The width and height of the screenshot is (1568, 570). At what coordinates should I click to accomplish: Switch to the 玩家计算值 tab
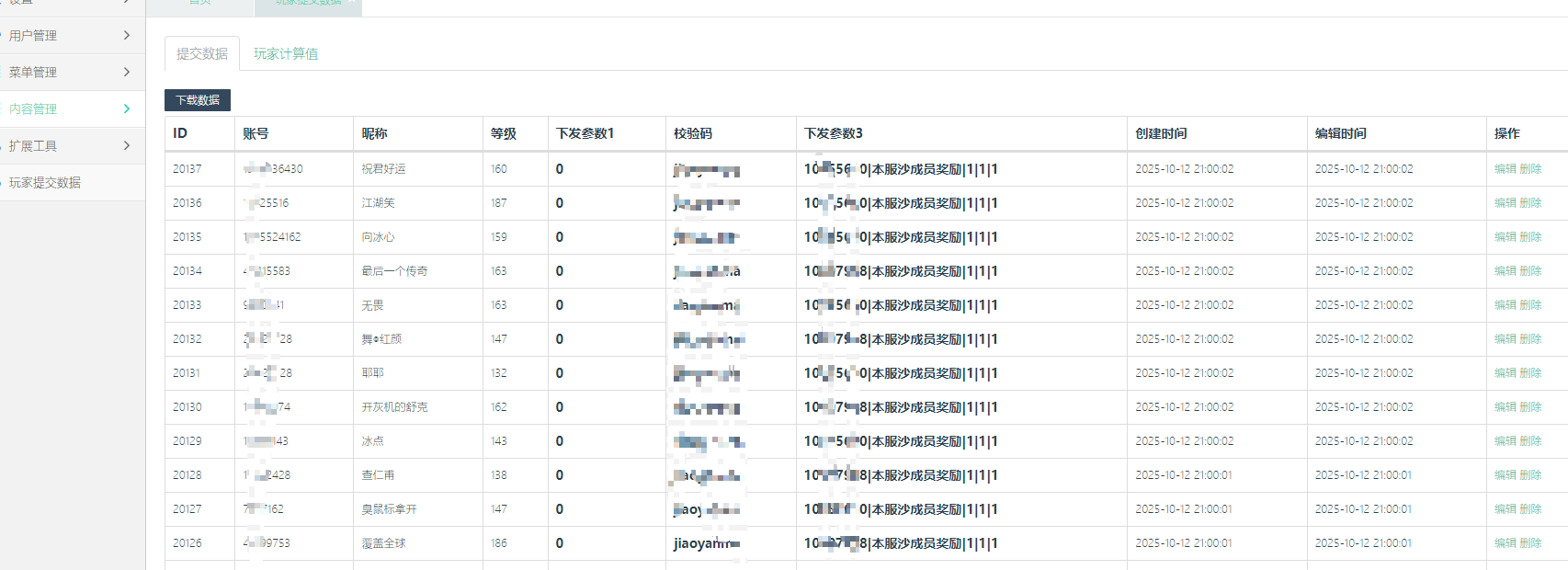286,53
